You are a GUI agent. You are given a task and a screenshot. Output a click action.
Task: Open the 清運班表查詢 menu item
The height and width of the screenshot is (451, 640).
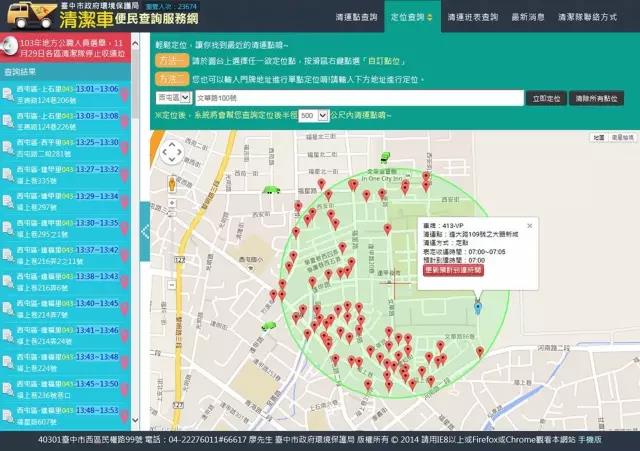[473, 17]
